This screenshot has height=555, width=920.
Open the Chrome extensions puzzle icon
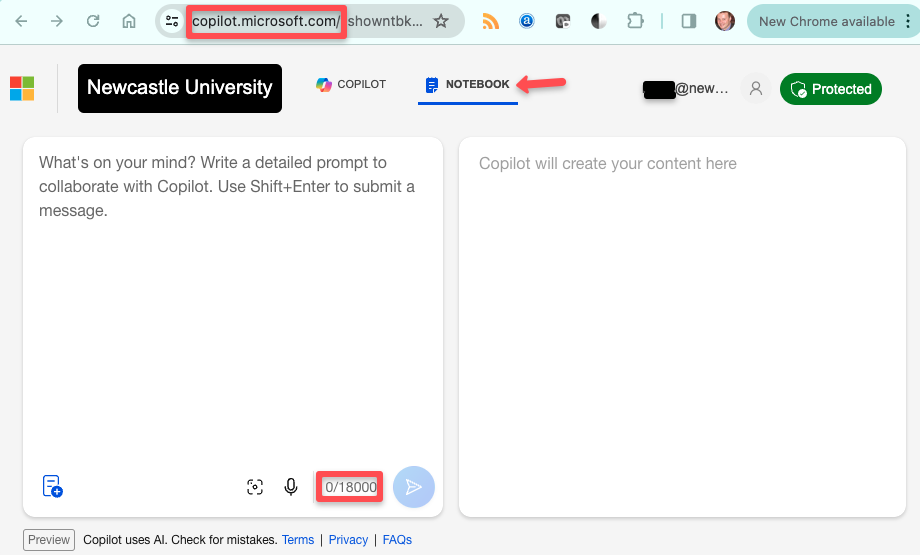pos(634,21)
